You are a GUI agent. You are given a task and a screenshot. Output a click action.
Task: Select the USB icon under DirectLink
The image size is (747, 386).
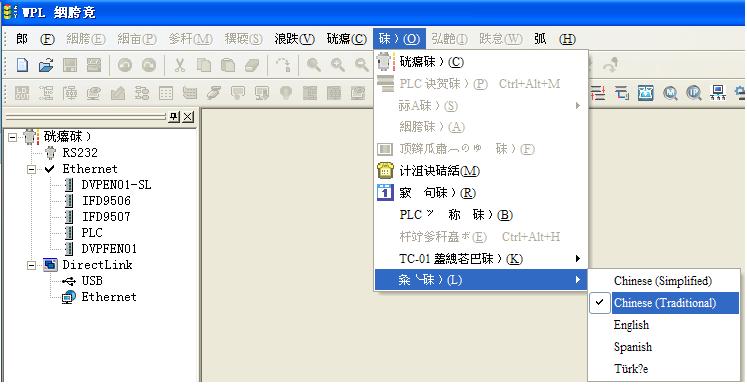click(x=70, y=281)
